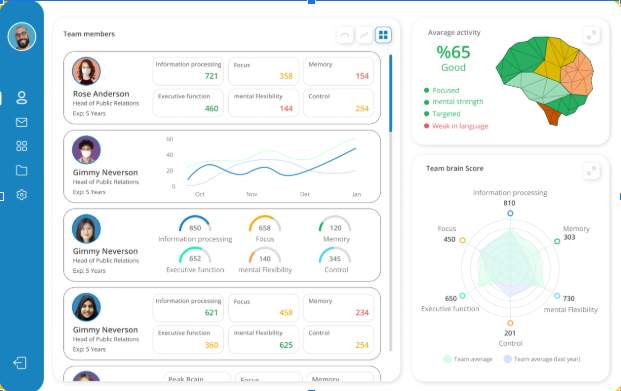Click the hijab woman's avatar photo
Screen dimensions: 621x391
pyautogui.click(x=86, y=307)
